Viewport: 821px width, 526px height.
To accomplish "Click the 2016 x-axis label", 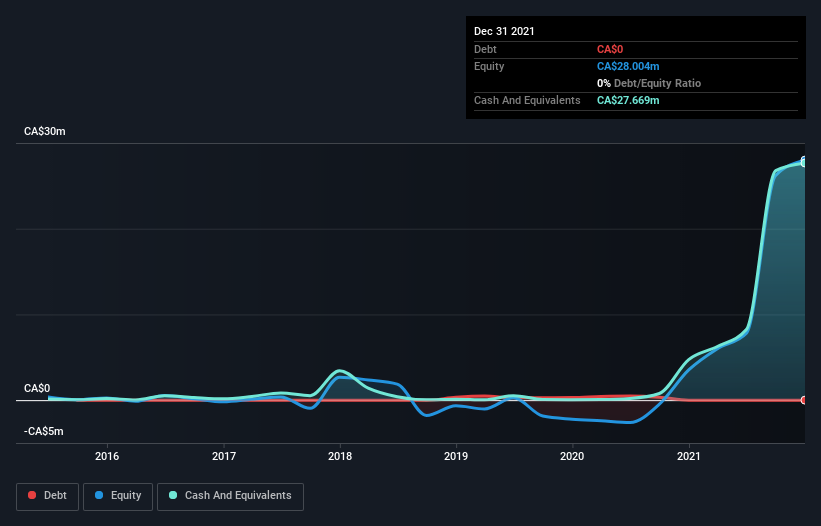I will 107,456.
